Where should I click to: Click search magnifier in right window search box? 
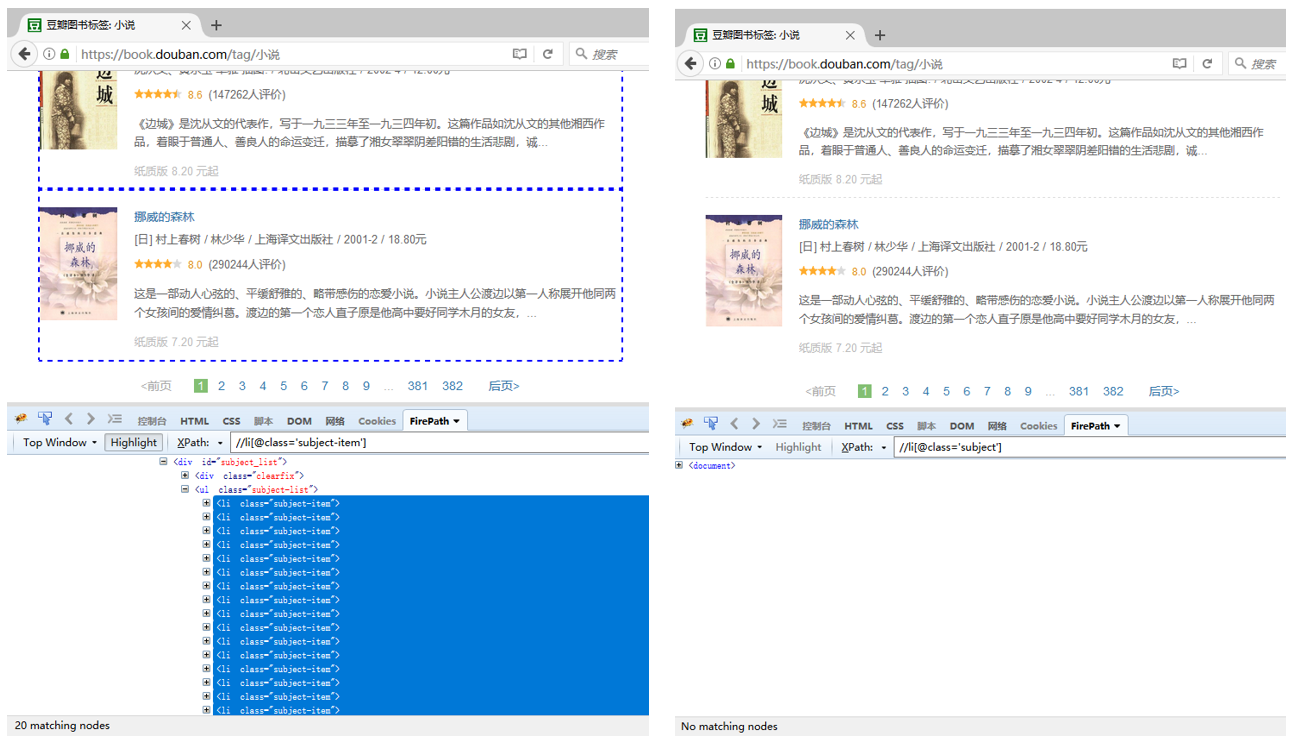click(x=1241, y=63)
